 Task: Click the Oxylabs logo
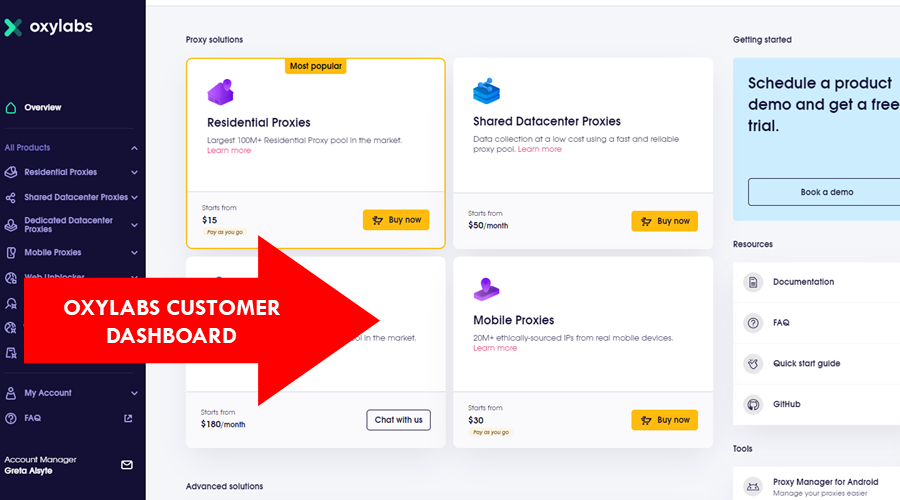click(48, 27)
